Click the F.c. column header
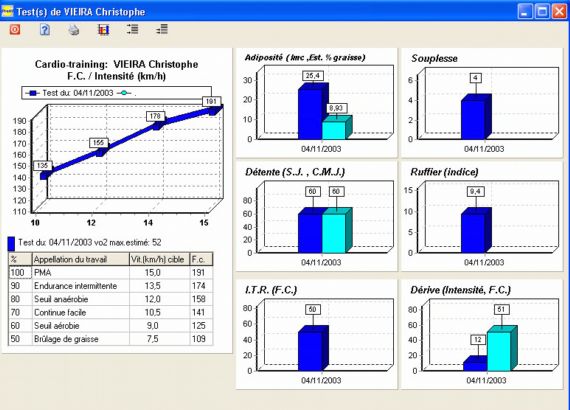Screen dimensions: 570x410 (x=201, y=259)
